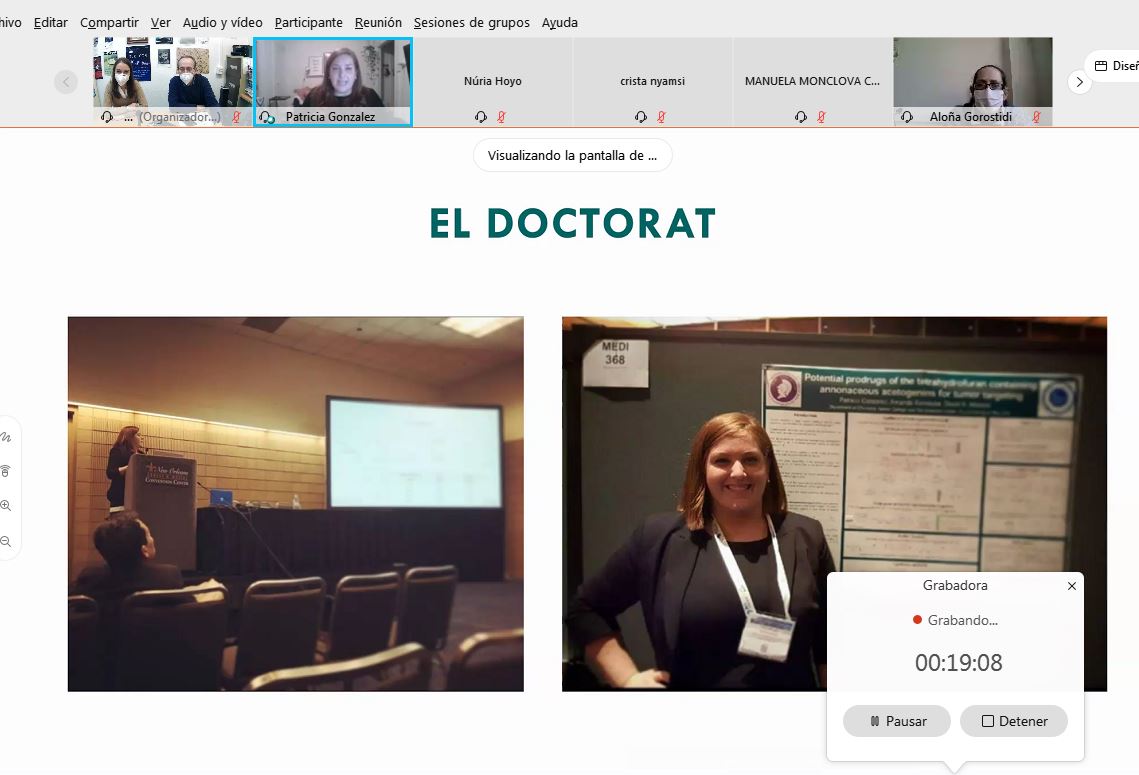Open the Participante menu
1139x775 pixels.
pyautogui.click(x=308, y=22)
